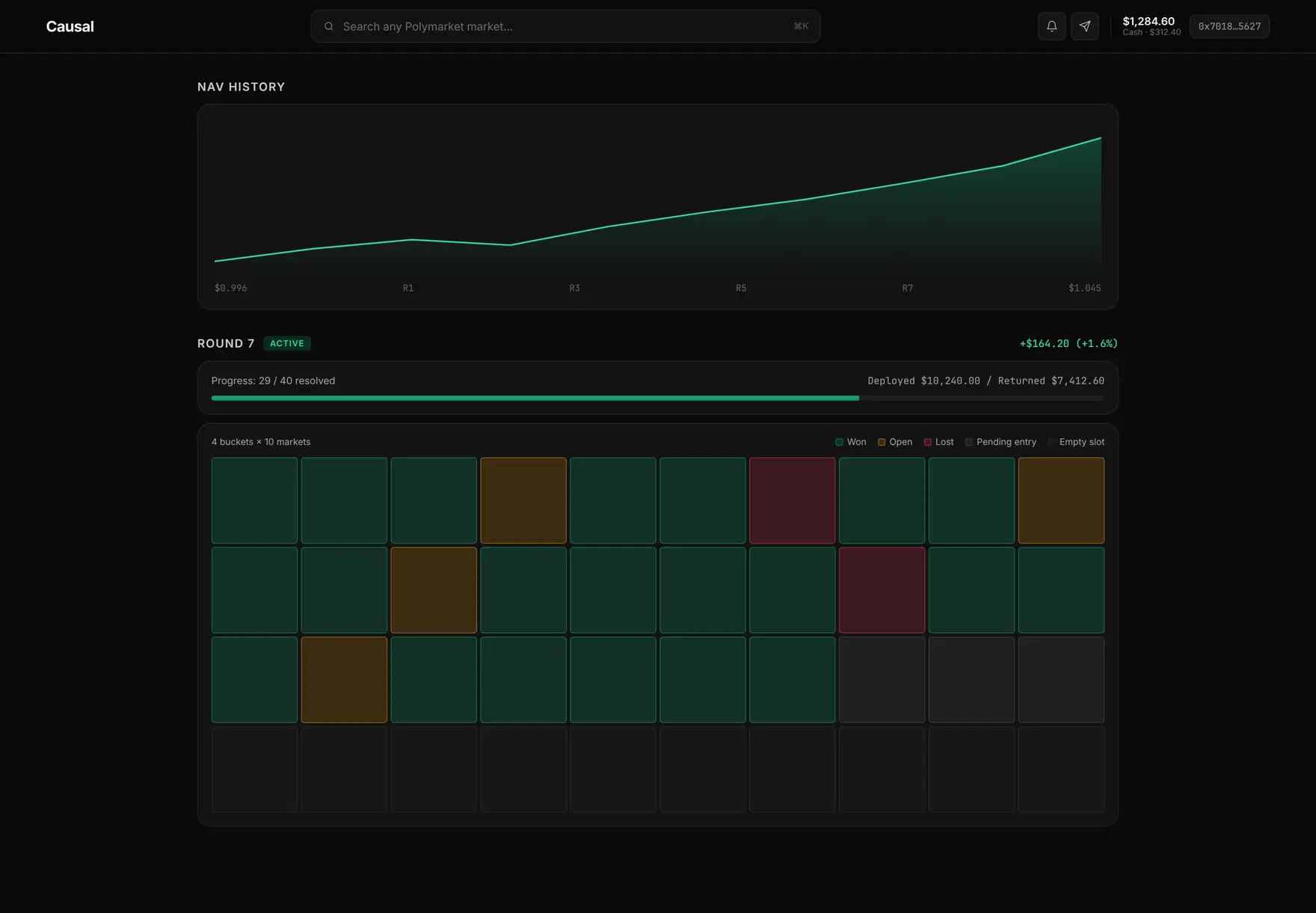Click the R5 label on chart axis
This screenshot has width=1316, height=913.
pos(741,288)
